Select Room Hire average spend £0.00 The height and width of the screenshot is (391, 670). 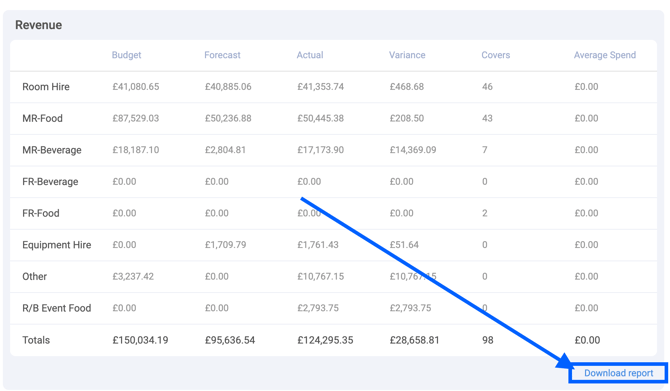click(x=586, y=87)
